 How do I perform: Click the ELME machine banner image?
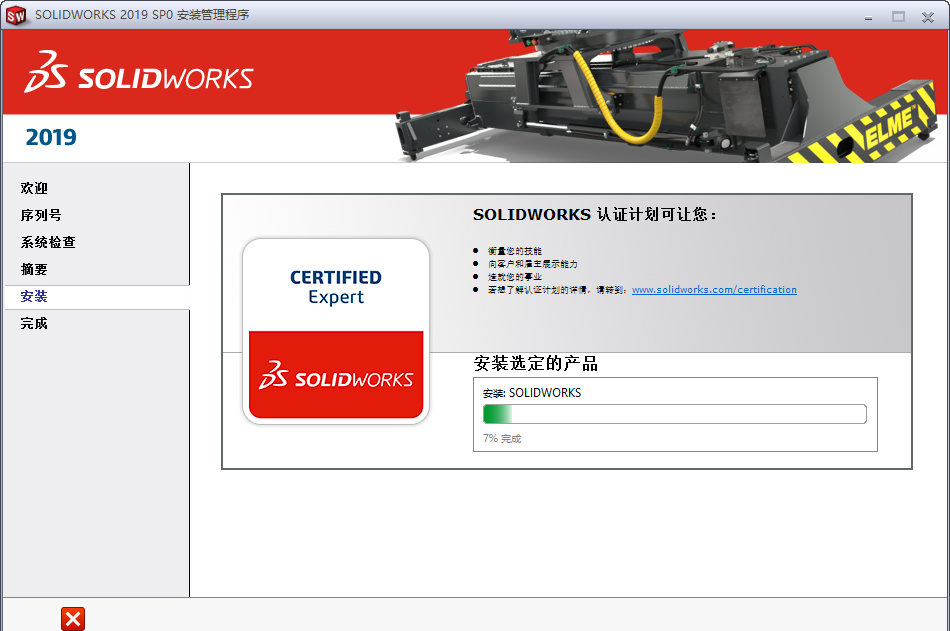tap(666, 96)
